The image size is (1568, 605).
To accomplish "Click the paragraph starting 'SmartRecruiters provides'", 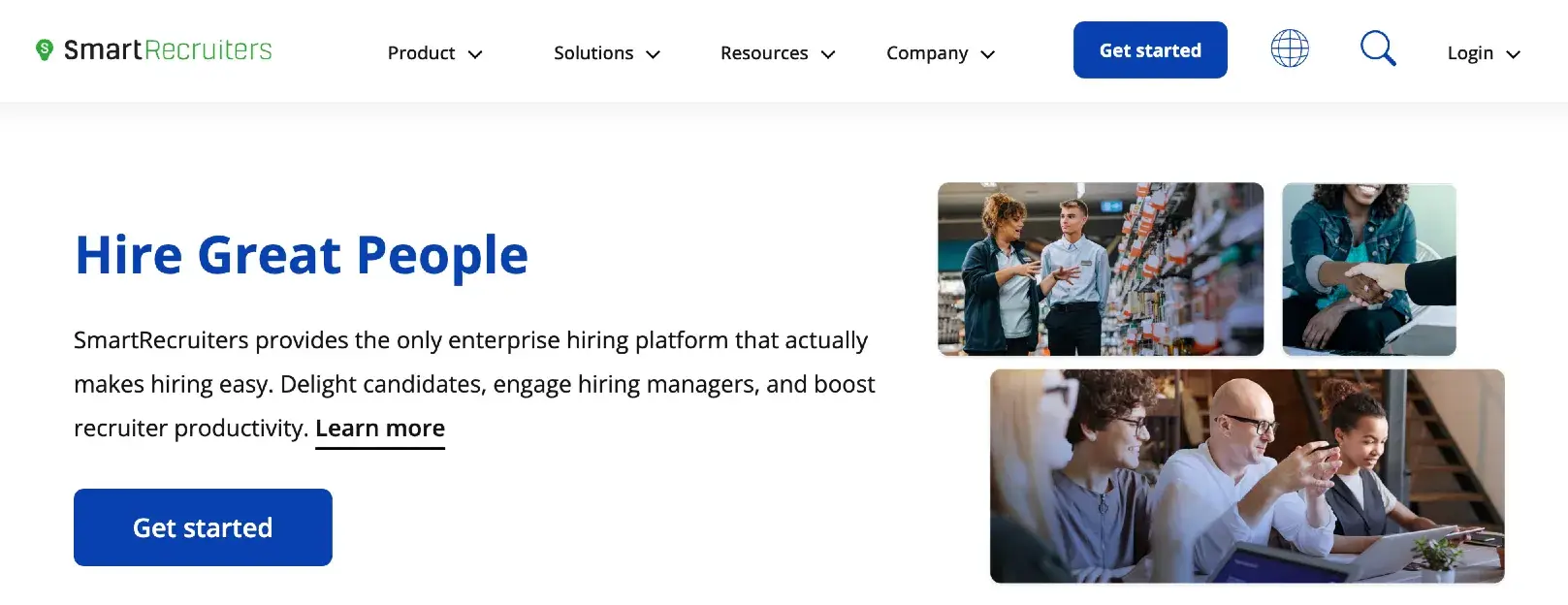I will click(474, 385).
